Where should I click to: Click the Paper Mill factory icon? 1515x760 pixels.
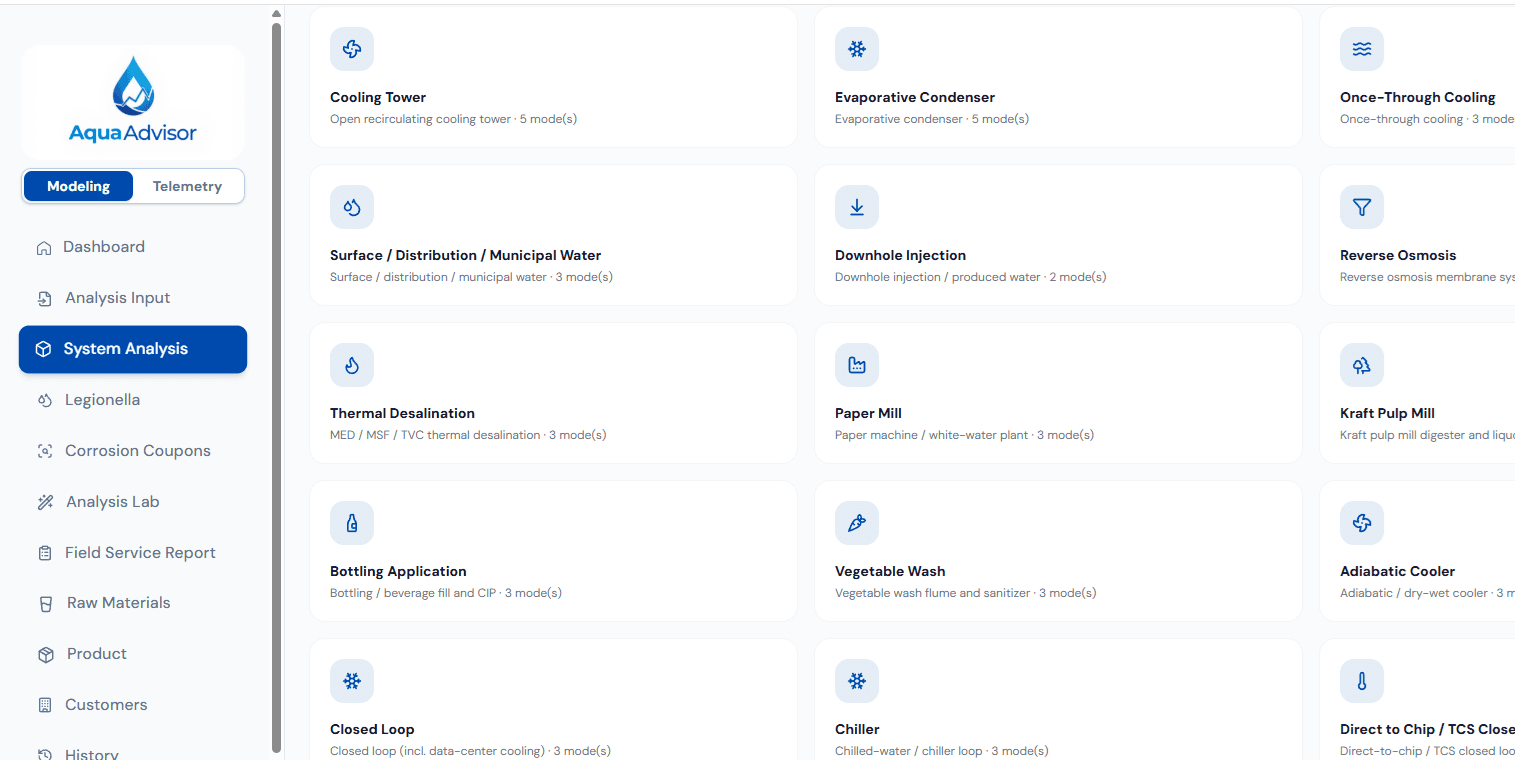[x=857, y=365]
